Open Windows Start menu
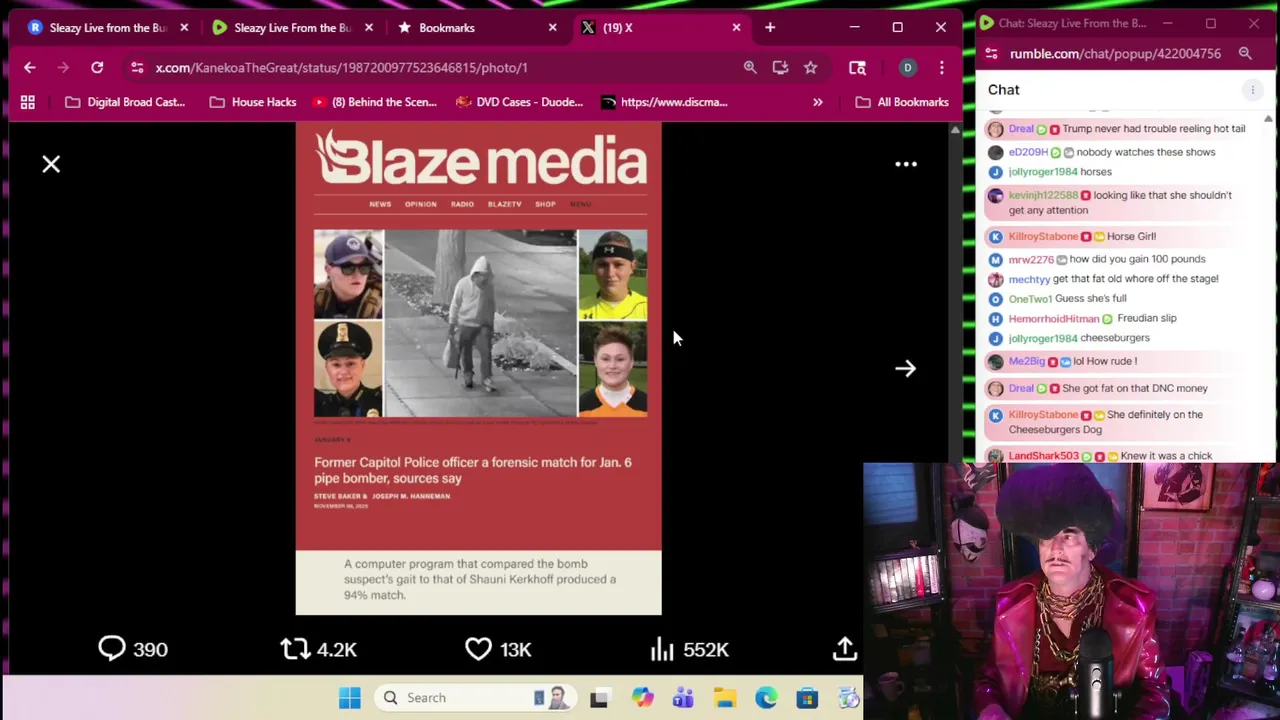This screenshot has width=1280, height=720. pyautogui.click(x=349, y=698)
